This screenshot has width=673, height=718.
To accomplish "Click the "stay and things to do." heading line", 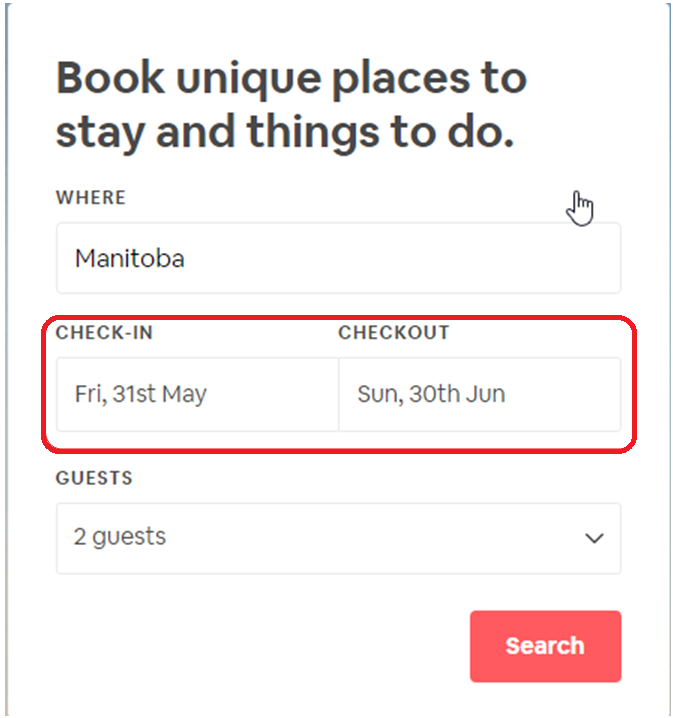I will 285,132.
